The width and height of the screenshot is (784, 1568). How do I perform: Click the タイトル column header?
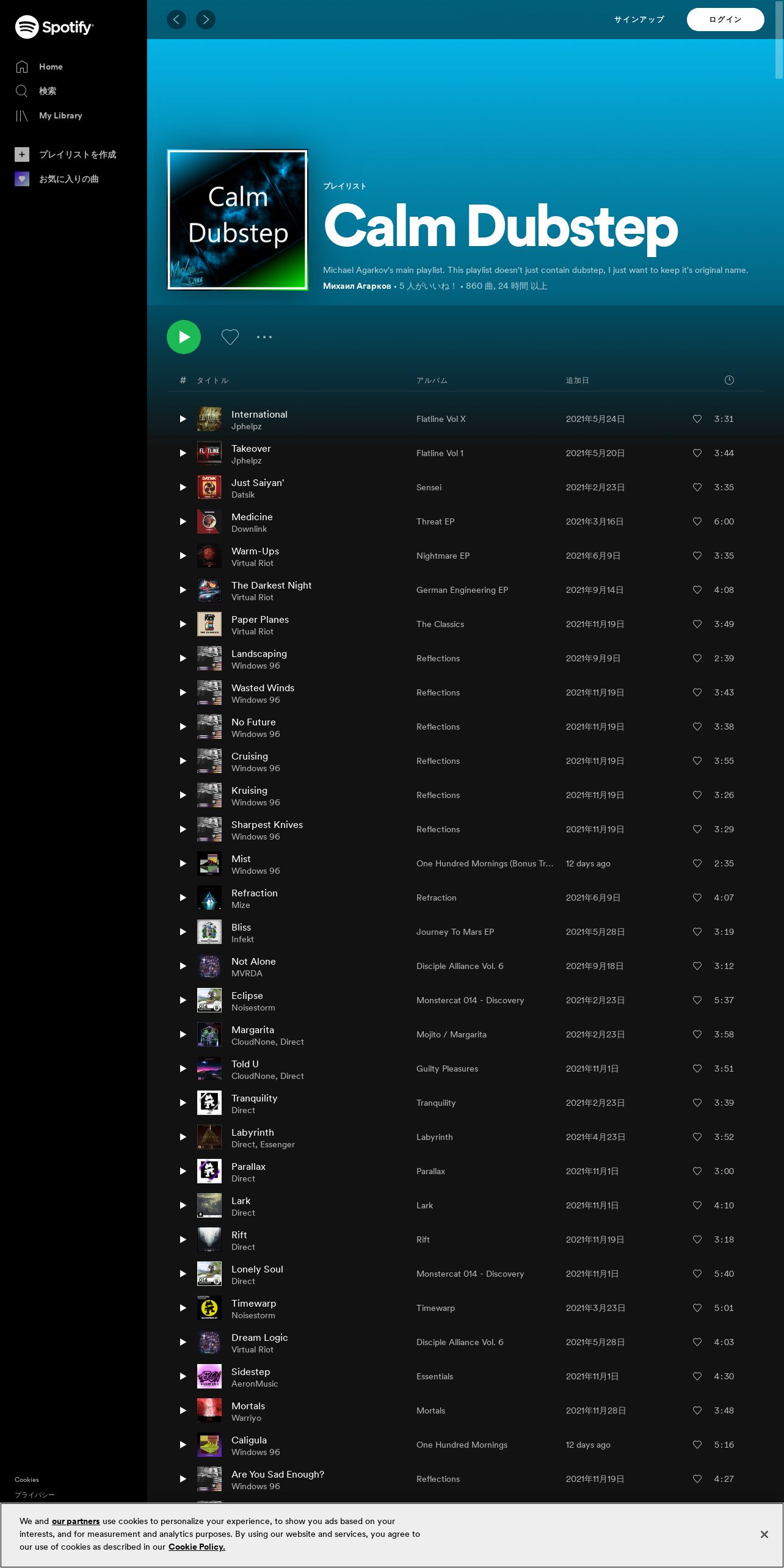[x=212, y=380]
